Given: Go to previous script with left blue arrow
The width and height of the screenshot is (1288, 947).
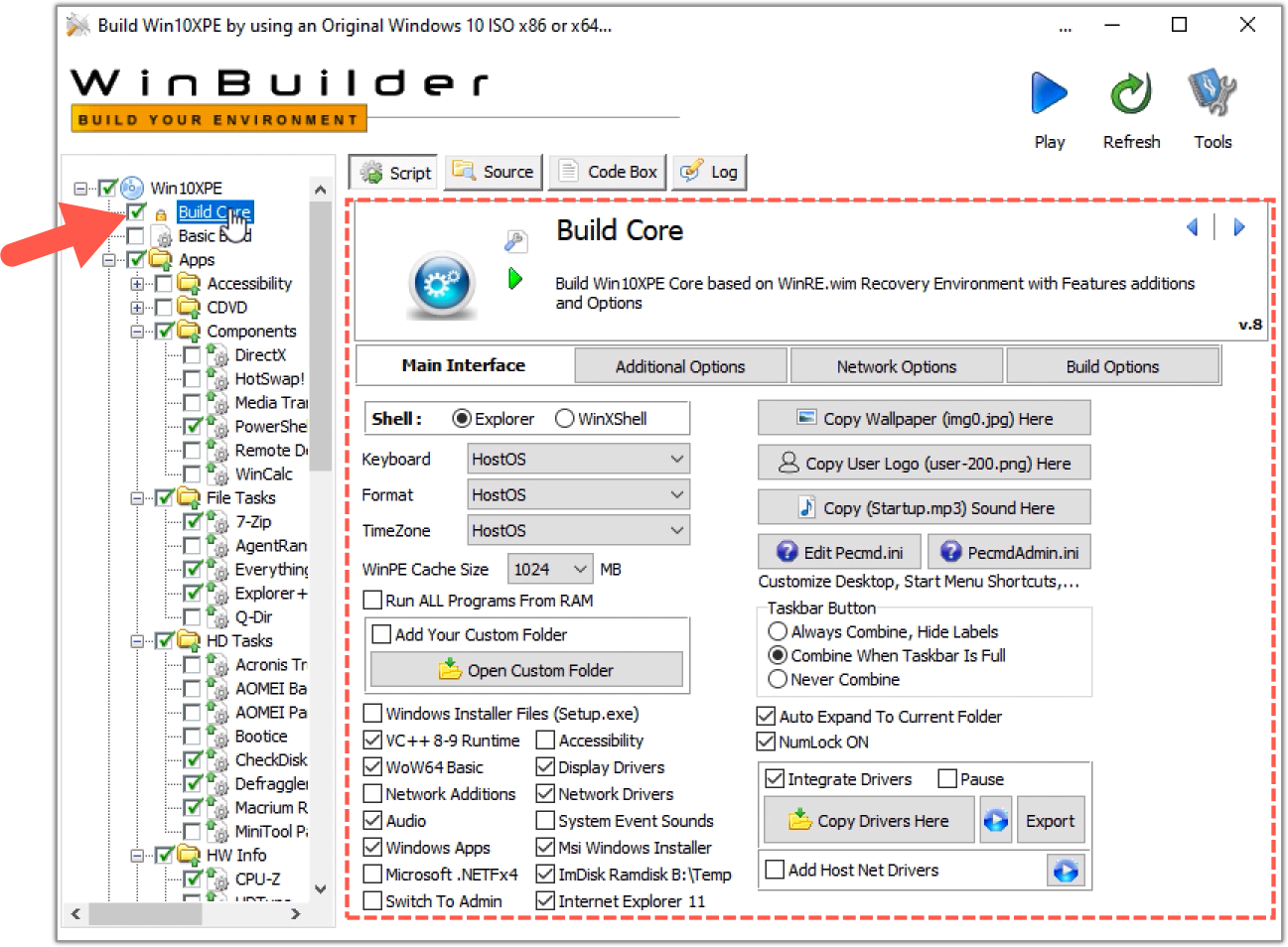Looking at the screenshot, I should tap(1192, 227).
